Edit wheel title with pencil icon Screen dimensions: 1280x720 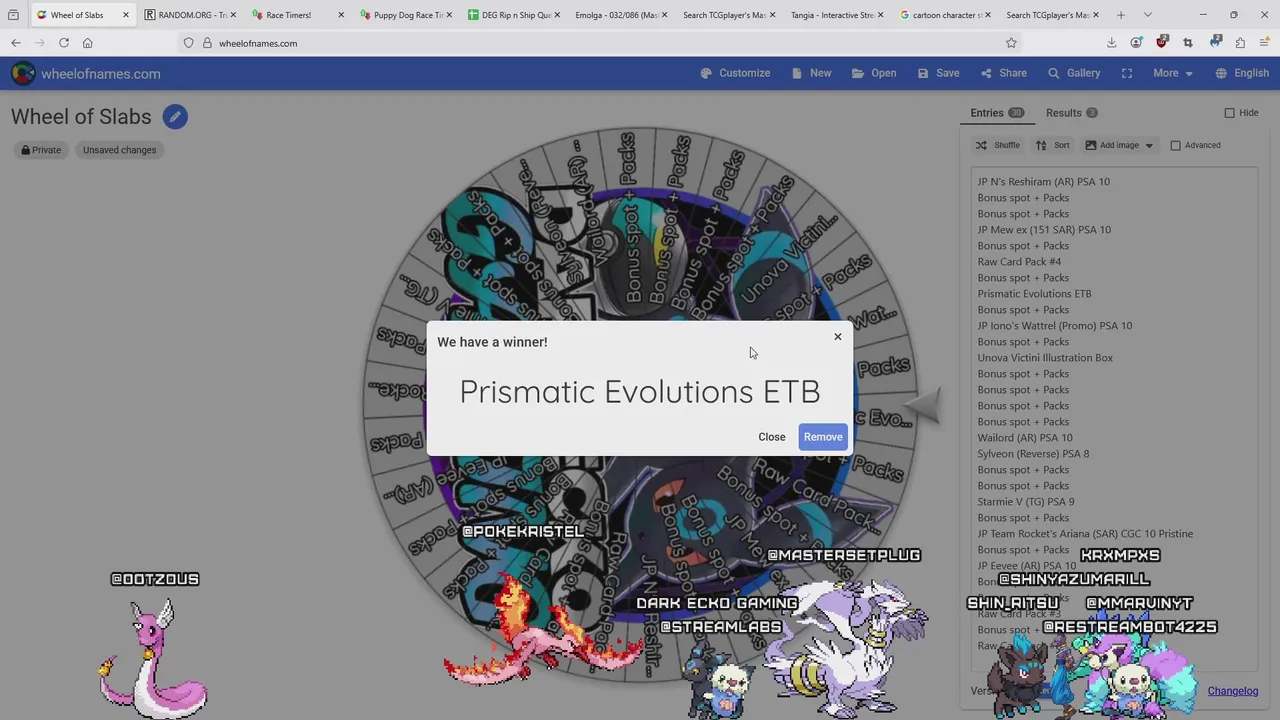(175, 117)
